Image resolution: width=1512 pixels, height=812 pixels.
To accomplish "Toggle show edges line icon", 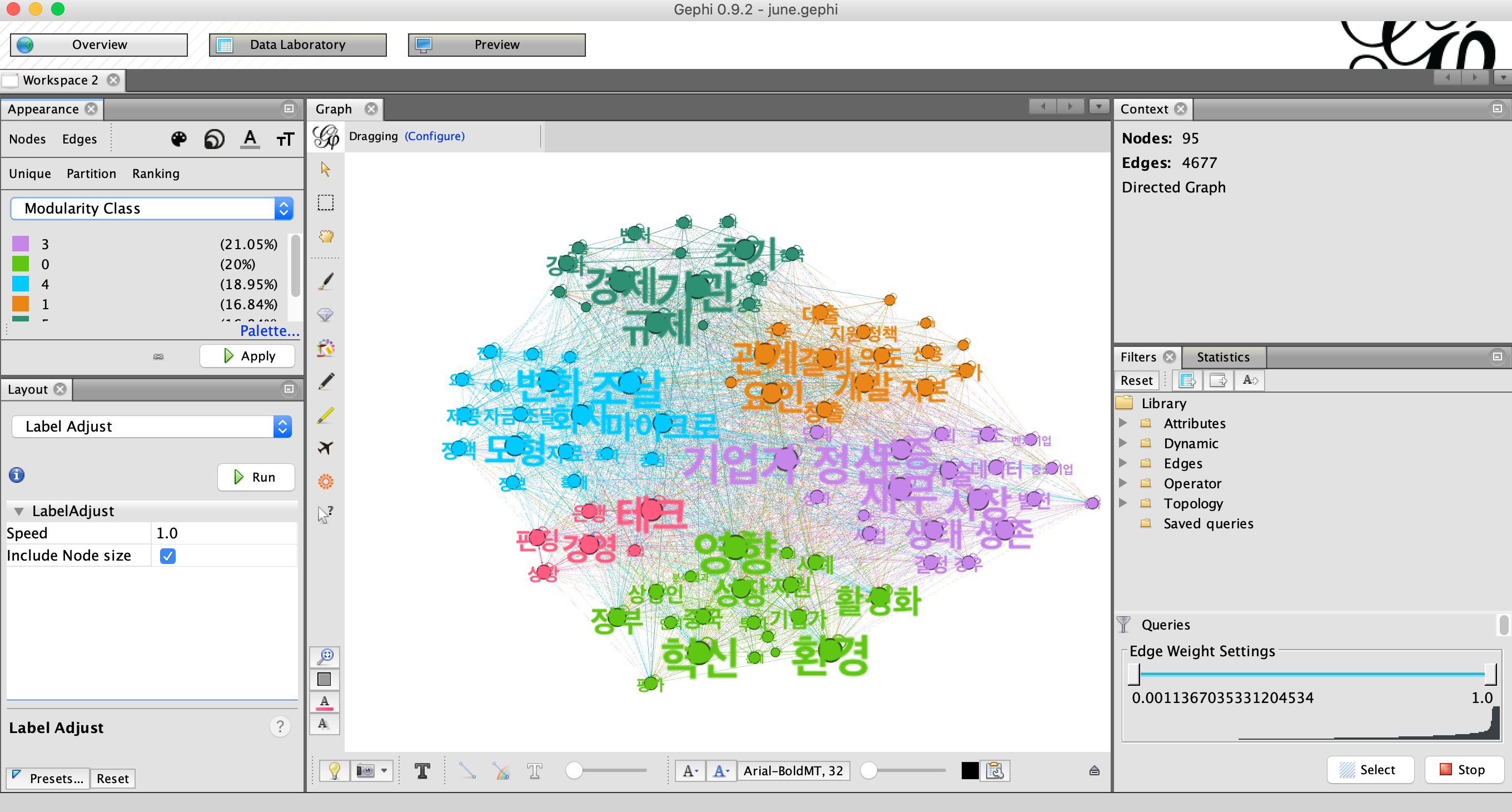I will click(x=467, y=770).
